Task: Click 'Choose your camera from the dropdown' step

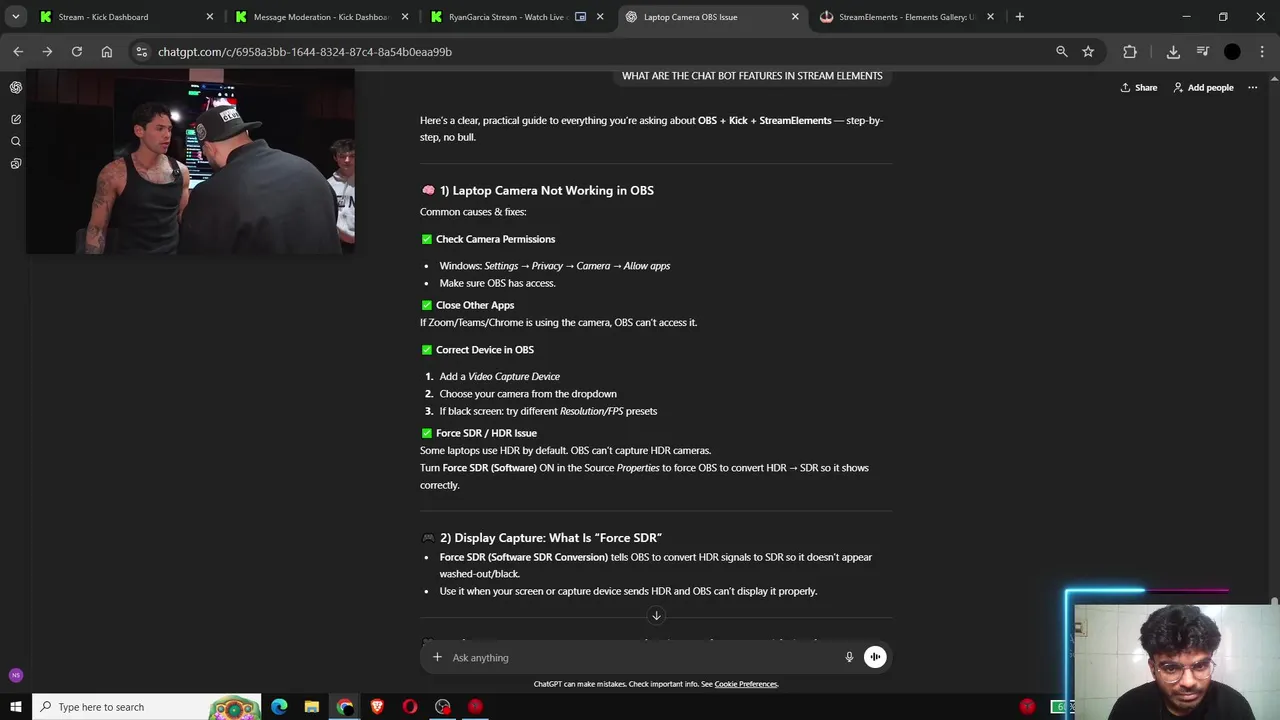Action: 528,394
